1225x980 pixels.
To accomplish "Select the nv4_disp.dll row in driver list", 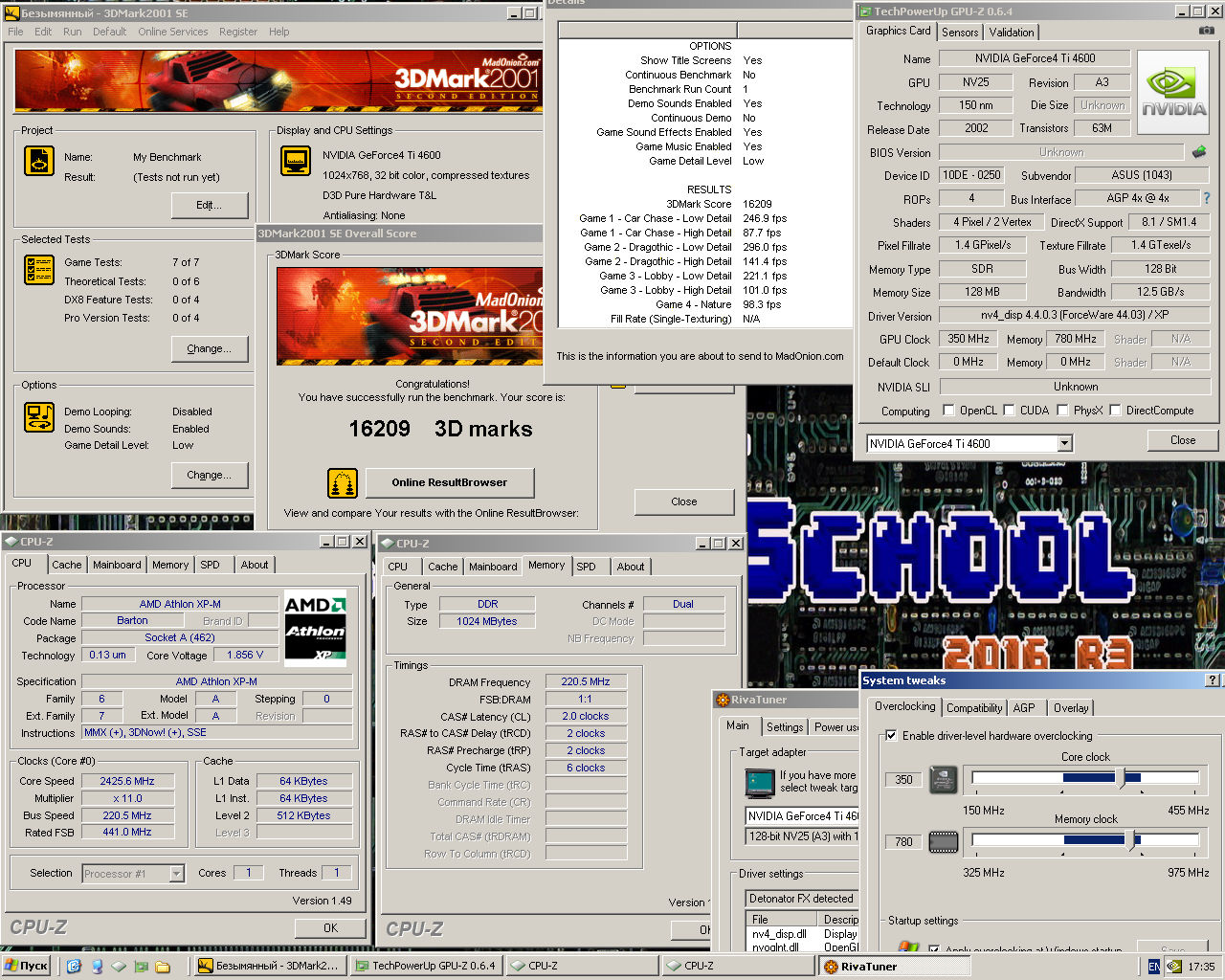I will [802, 933].
